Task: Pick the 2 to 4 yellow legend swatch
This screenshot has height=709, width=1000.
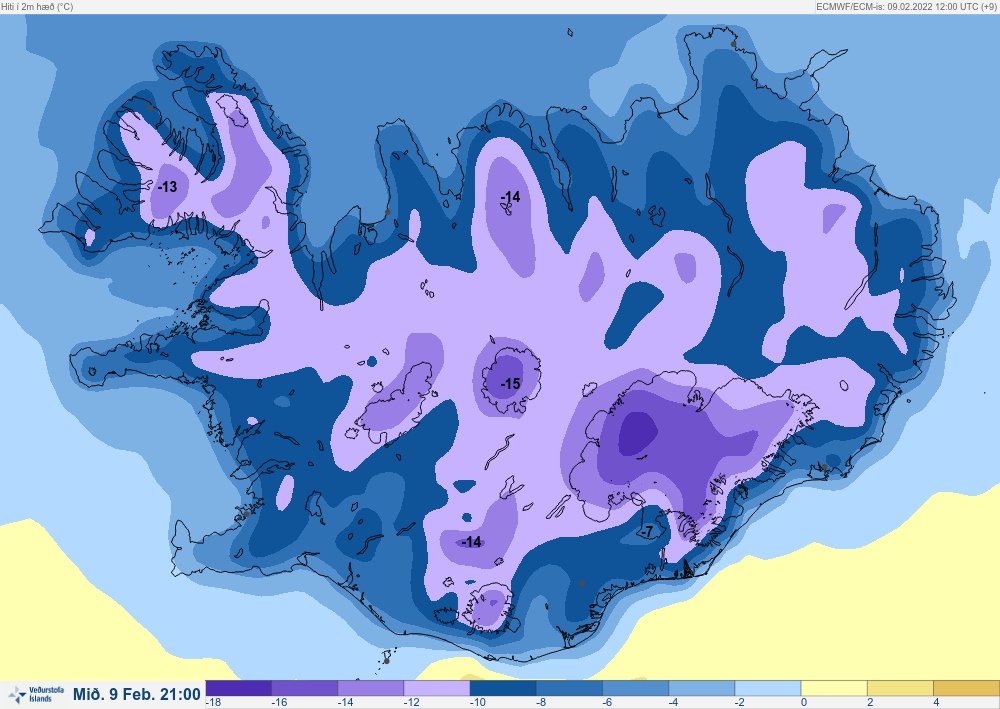Action: (x=901, y=688)
